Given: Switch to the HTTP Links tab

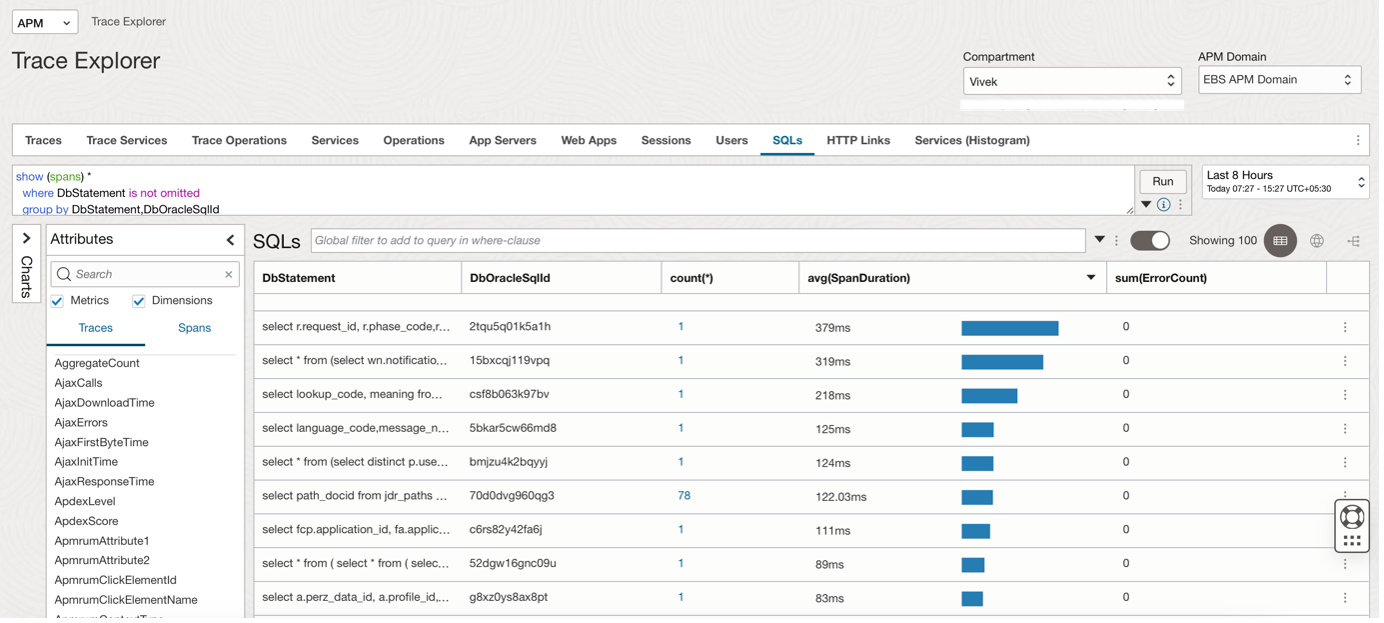Looking at the screenshot, I should [x=858, y=141].
